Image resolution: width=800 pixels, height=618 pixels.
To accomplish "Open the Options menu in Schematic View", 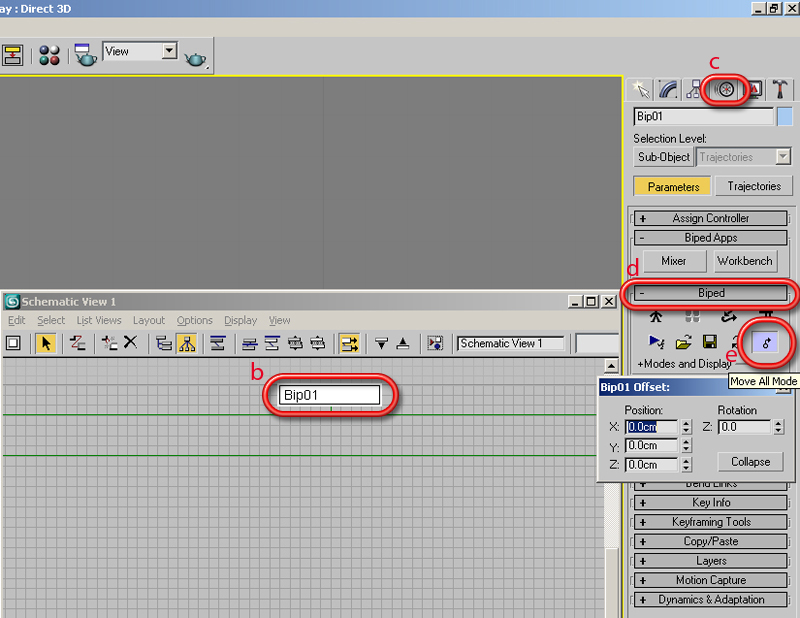I will pos(194,320).
